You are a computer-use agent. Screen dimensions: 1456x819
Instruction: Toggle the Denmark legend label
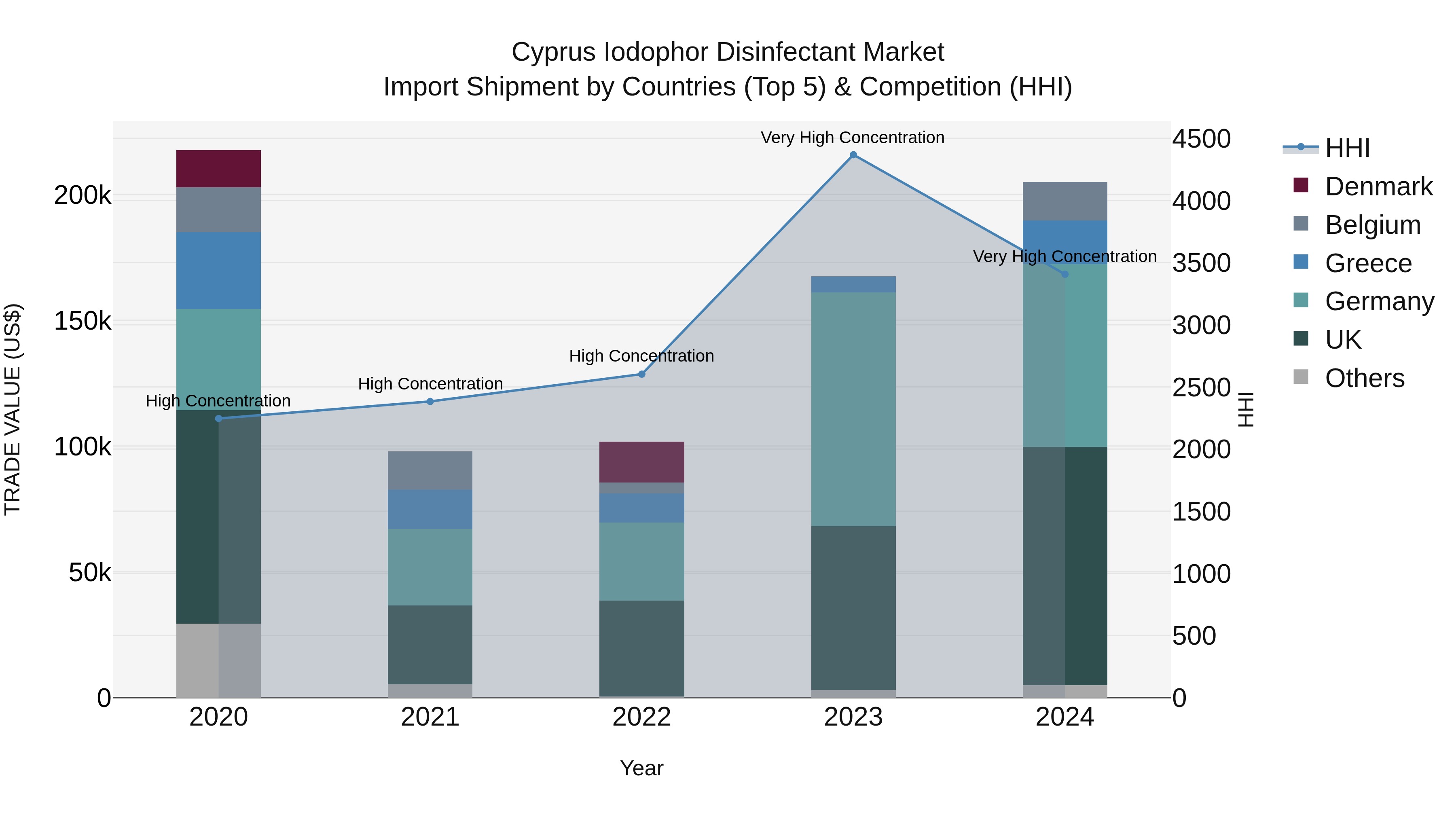click(1379, 186)
